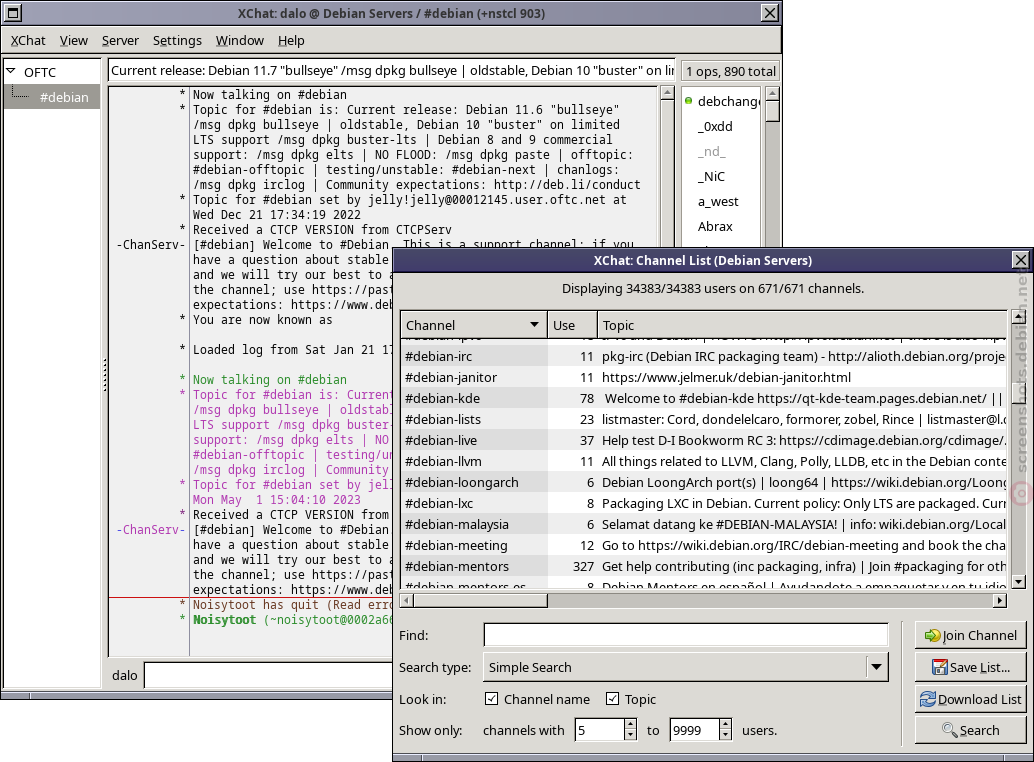The height and width of the screenshot is (762, 1034).
Task: Increase the maximum users spinner value
Action: 725,724
